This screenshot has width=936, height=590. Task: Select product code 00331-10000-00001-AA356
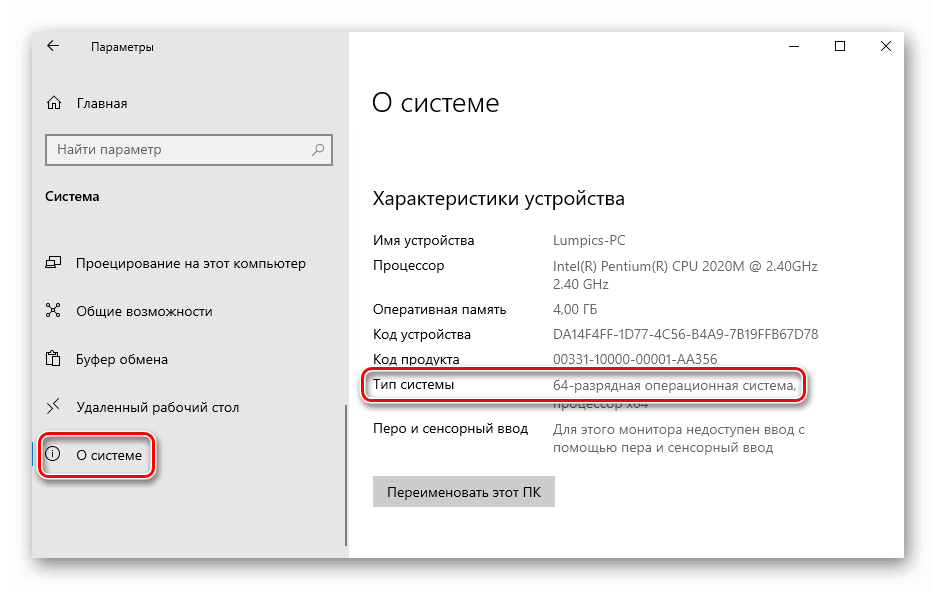point(635,359)
